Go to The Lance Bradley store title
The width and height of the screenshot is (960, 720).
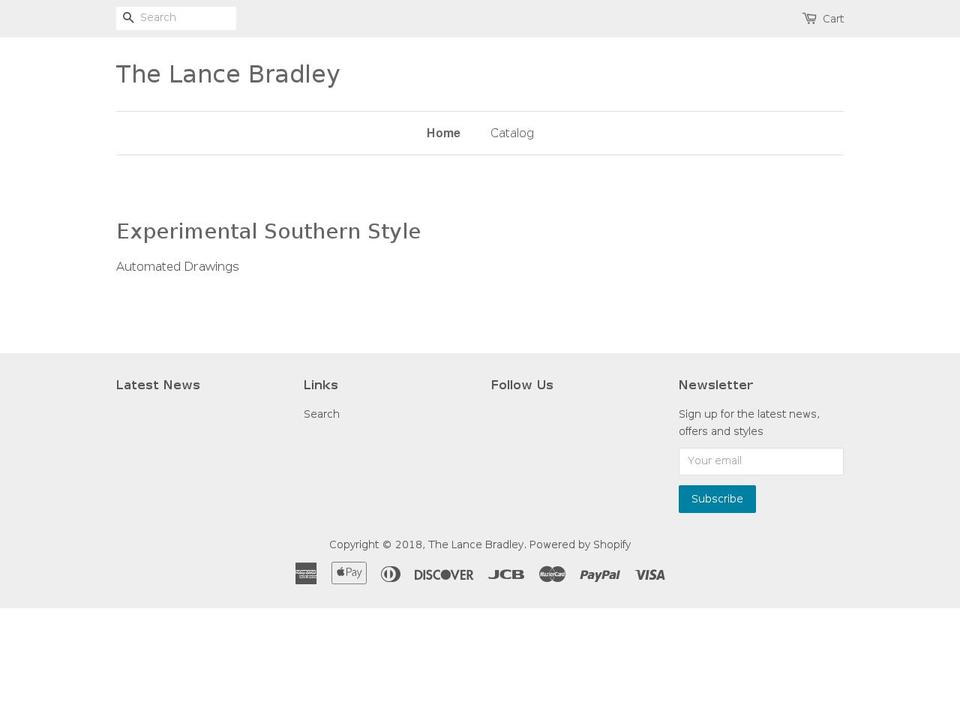point(228,74)
